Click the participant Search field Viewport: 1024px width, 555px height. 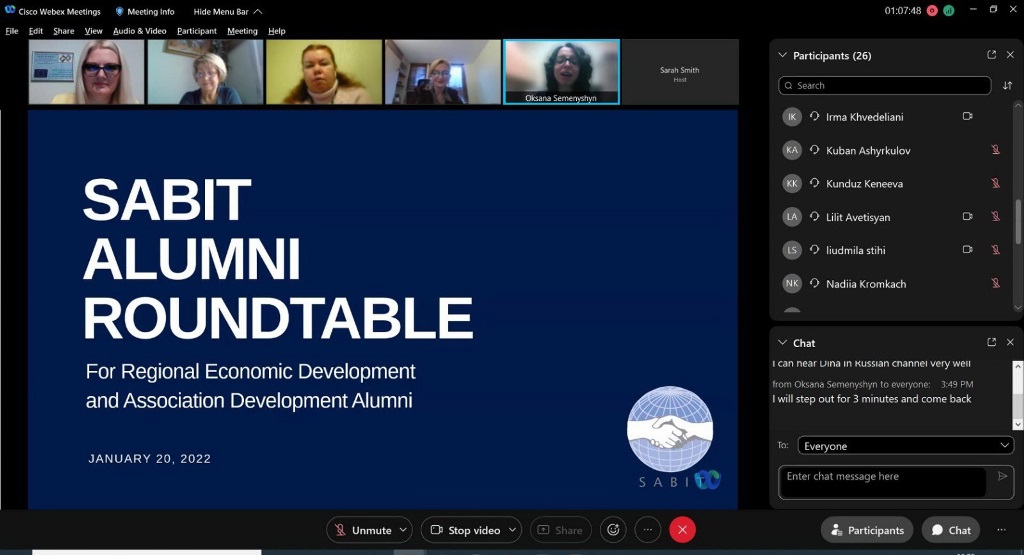(885, 86)
